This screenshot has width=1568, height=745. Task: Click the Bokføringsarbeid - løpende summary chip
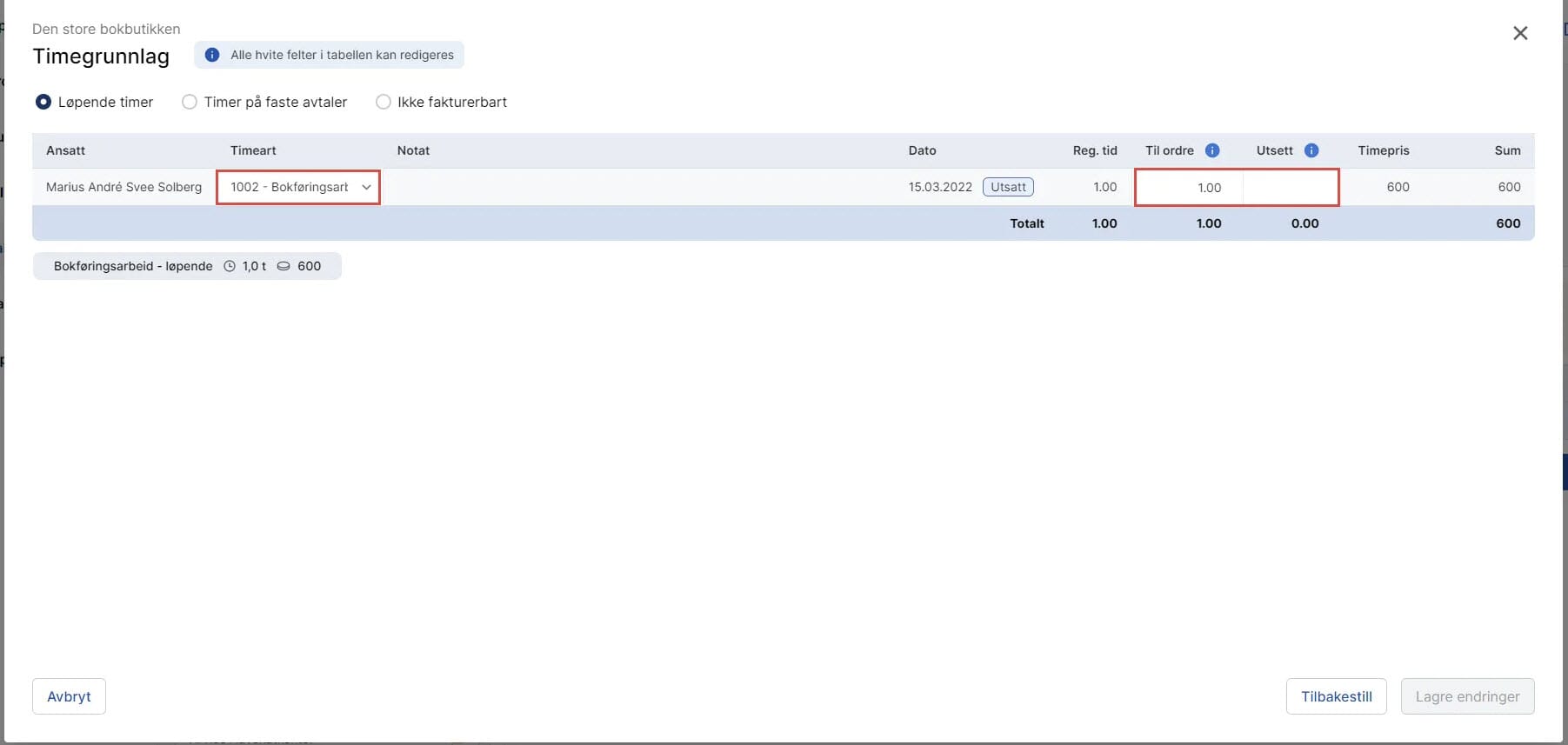[133, 266]
